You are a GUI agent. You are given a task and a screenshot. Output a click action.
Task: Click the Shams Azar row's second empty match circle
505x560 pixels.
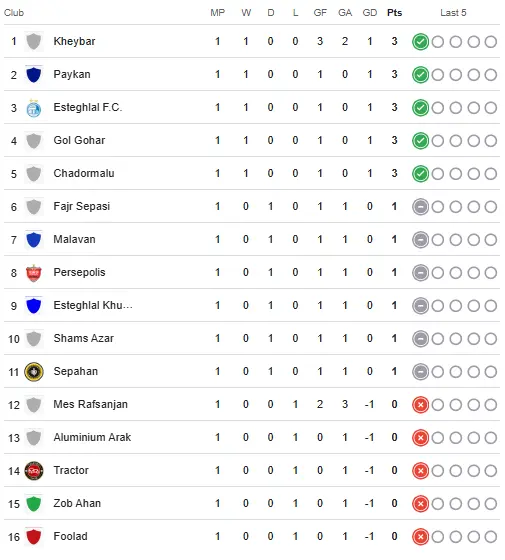pos(456,339)
